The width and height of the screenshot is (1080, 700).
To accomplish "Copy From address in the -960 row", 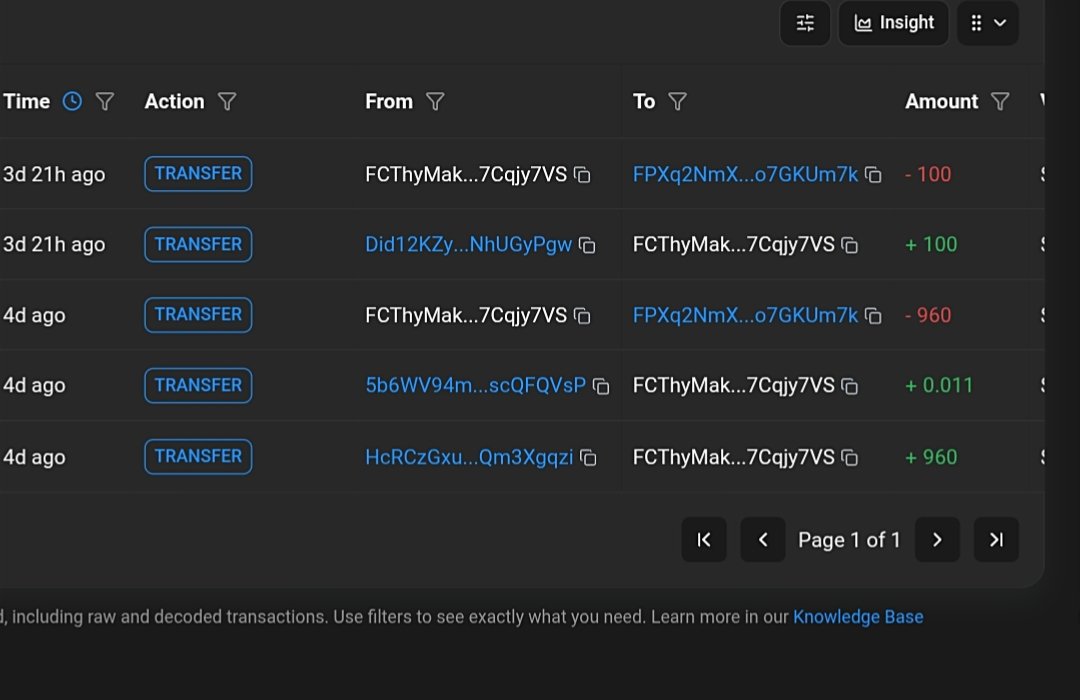I will click(582, 316).
